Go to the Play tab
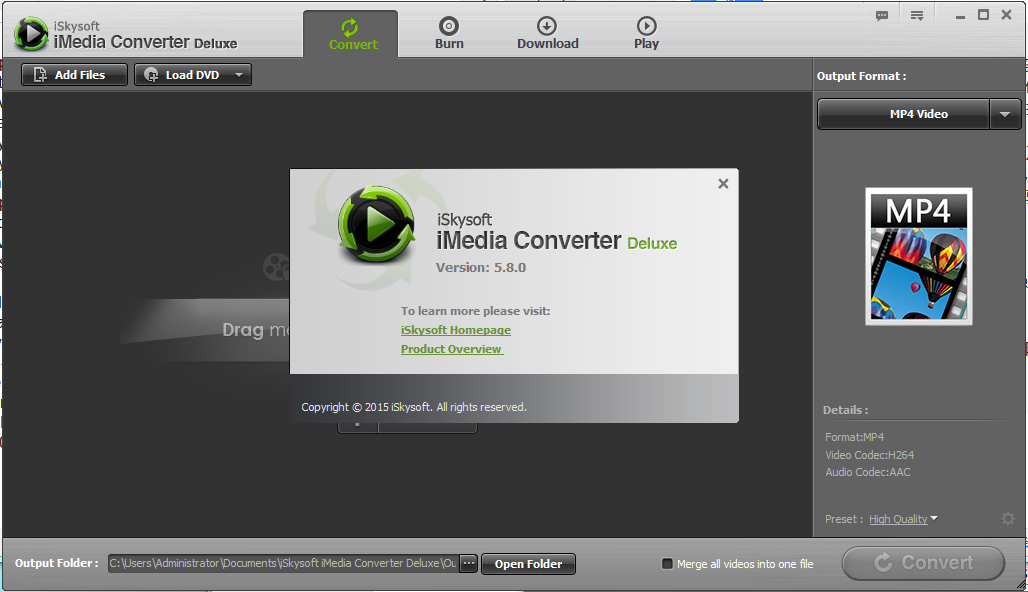1028x592 pixels. (646, 33)
